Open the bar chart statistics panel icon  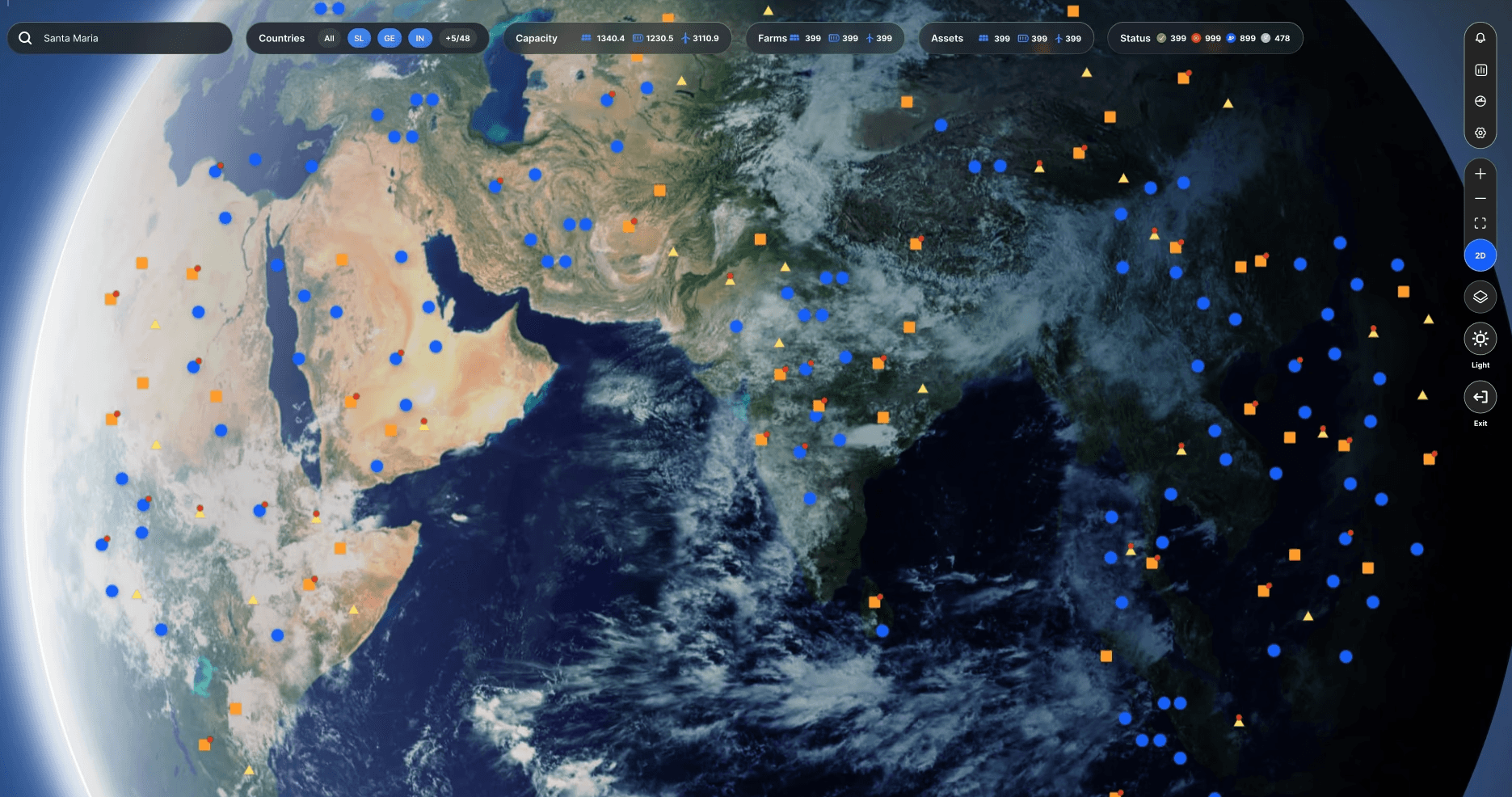1480,70
